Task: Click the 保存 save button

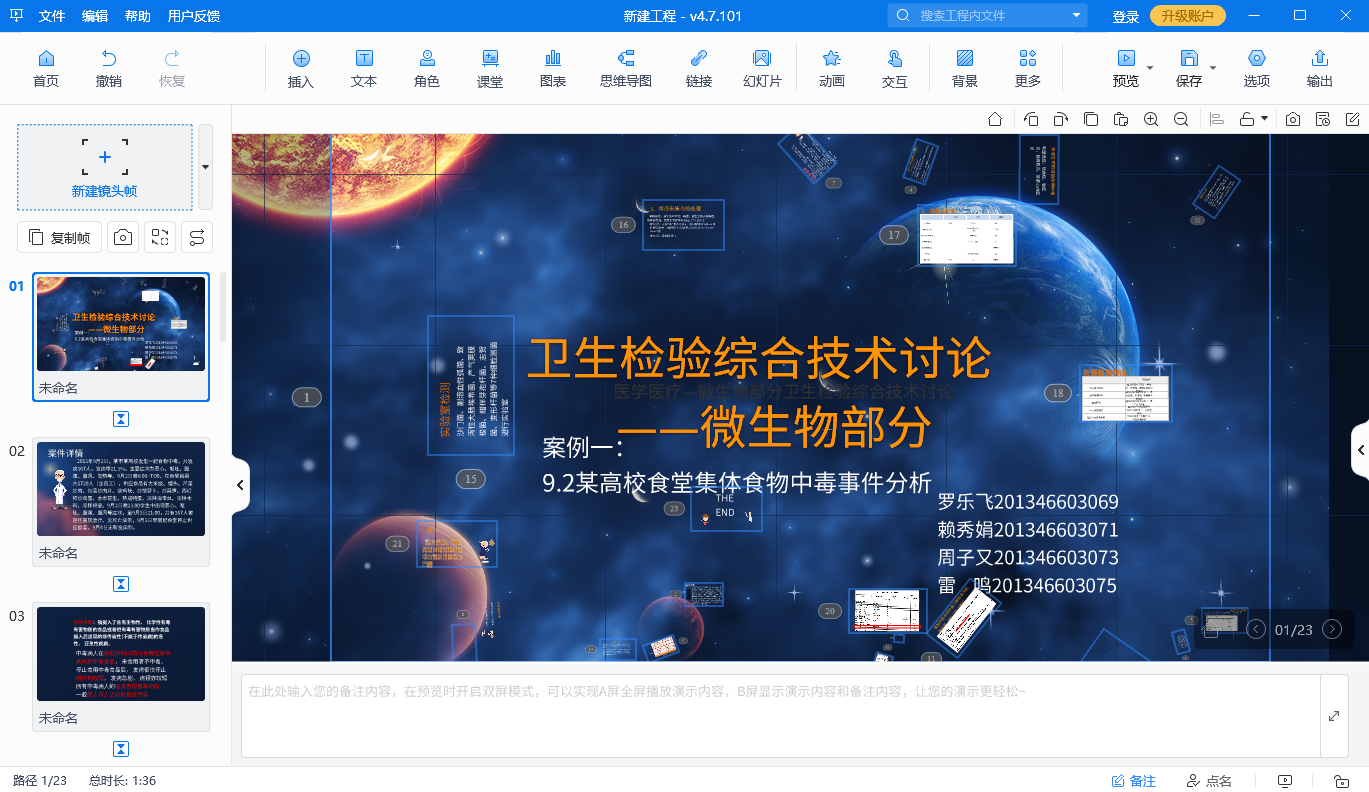Action: click(1189, 69)
